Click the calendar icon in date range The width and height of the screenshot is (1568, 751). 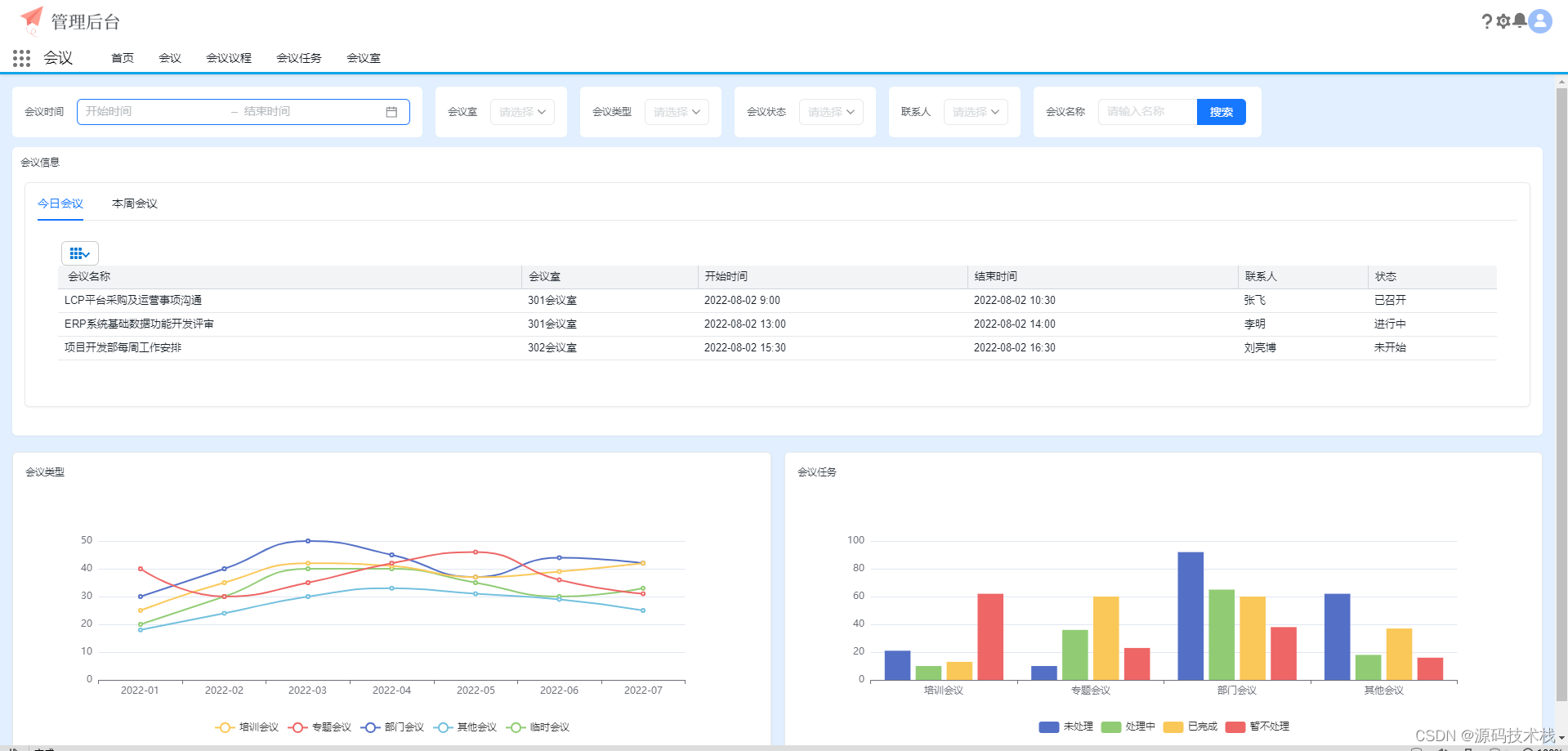[391, 112]
